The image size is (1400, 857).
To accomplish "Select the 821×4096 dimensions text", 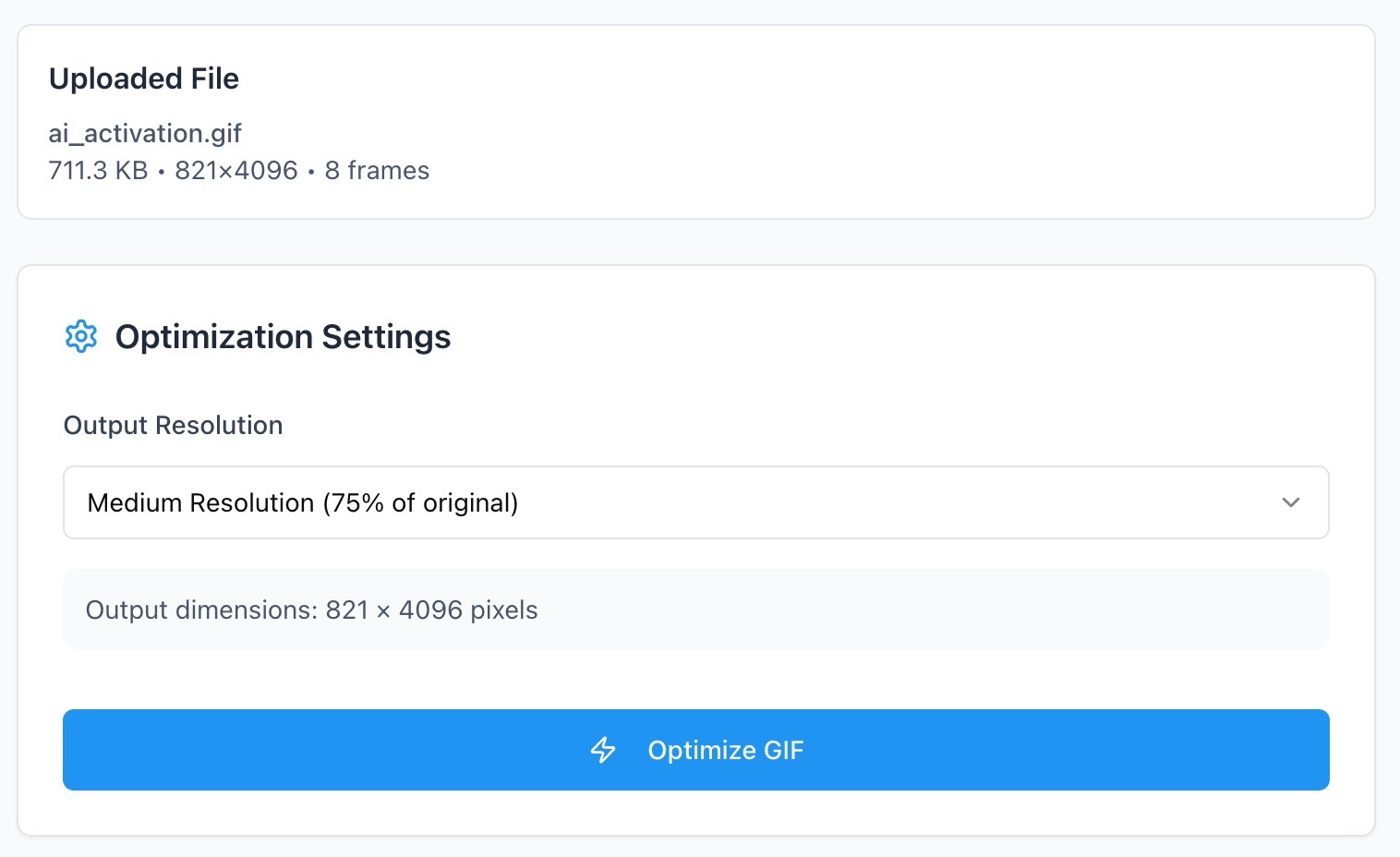I will [235, 170].
